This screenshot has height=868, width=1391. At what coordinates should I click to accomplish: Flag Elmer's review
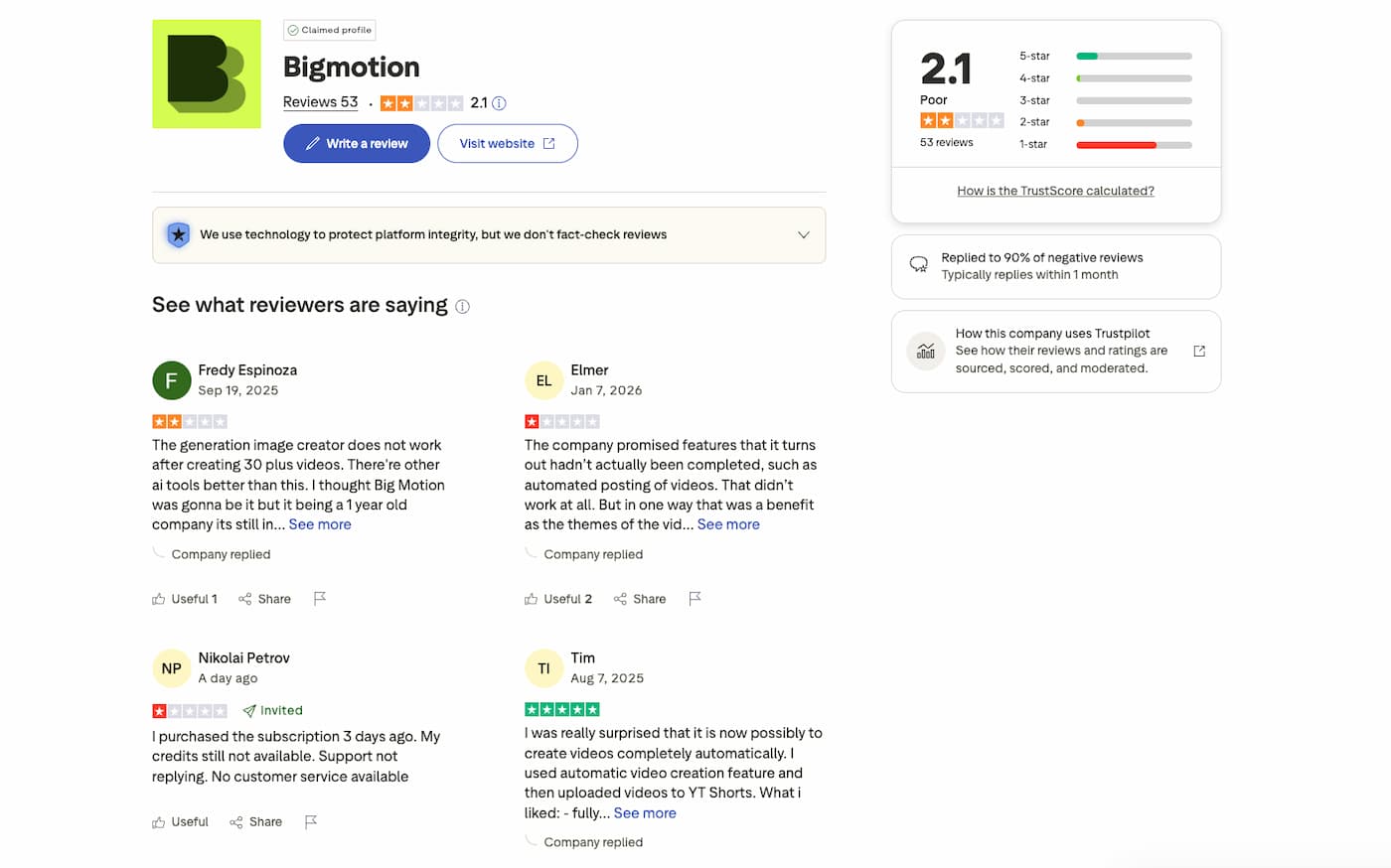click(695, 599)
